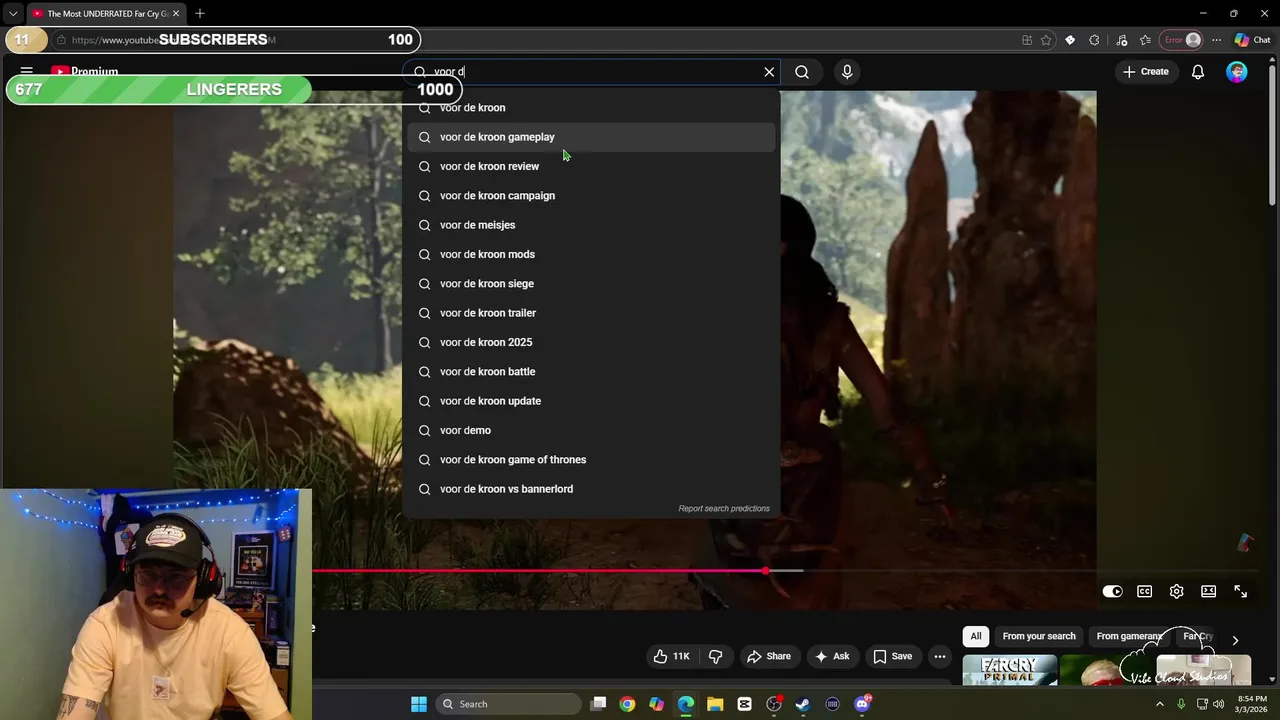Choose suggestion 'voor de kroon siege'

click(x=591, y=284)
